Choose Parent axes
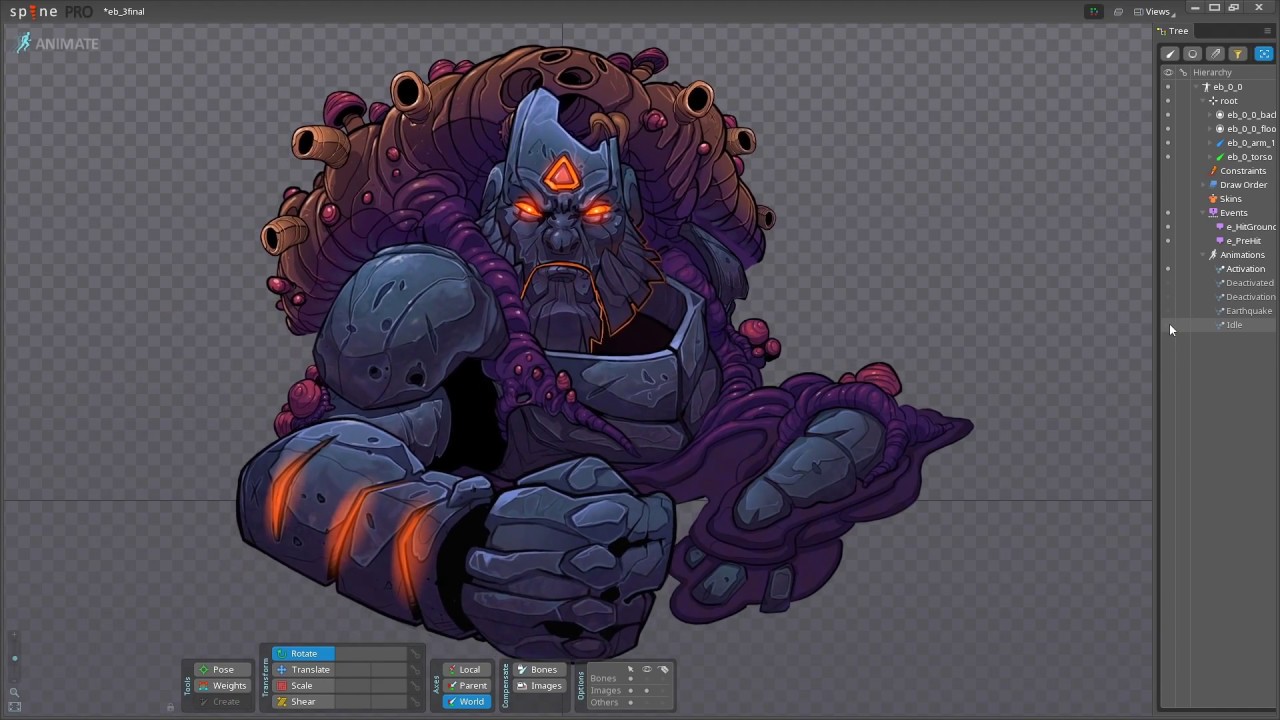 (x=466, y=686)
